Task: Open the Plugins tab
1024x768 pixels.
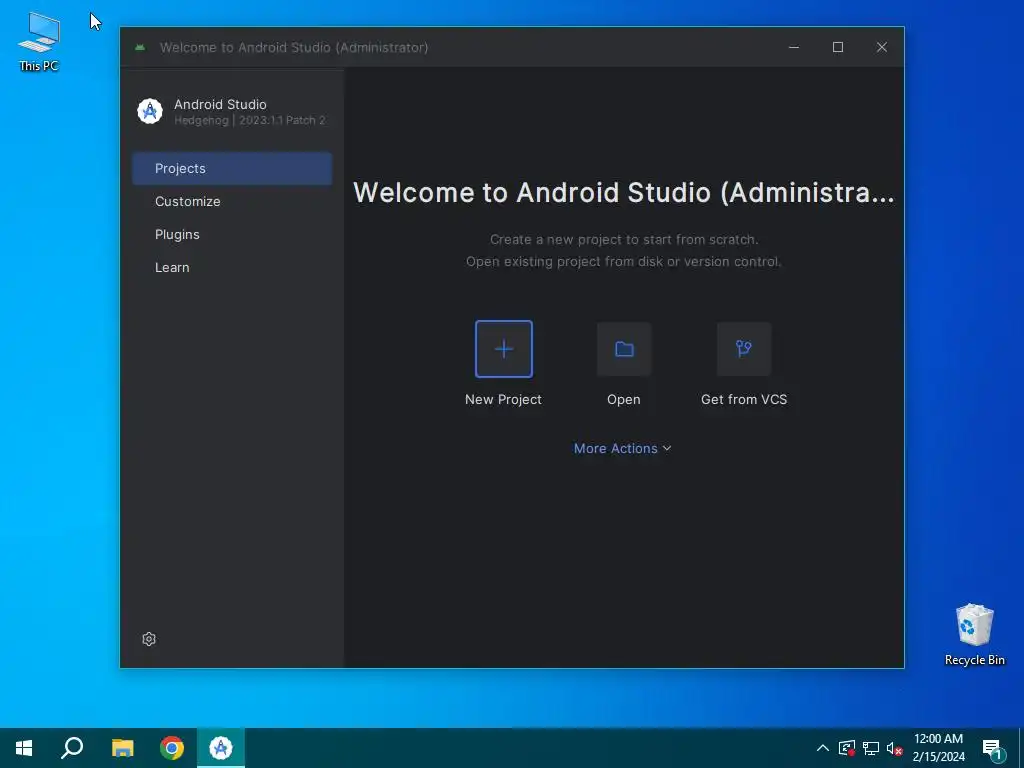Action: (232, 234)
